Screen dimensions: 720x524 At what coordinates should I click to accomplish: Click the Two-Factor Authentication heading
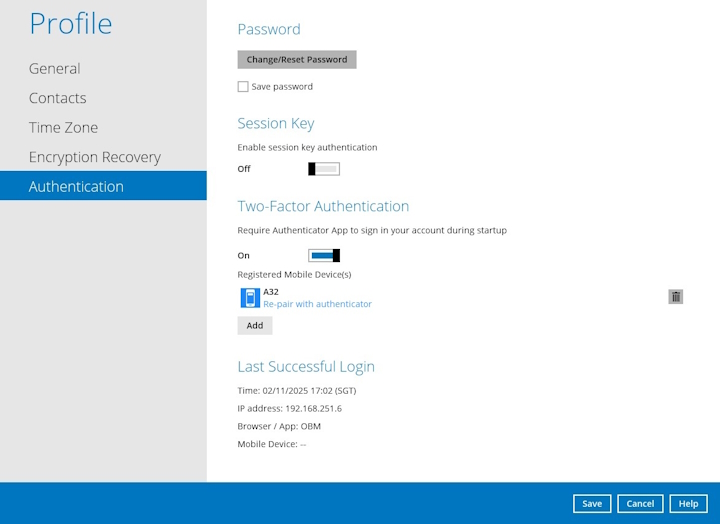(x=323, y=206)
